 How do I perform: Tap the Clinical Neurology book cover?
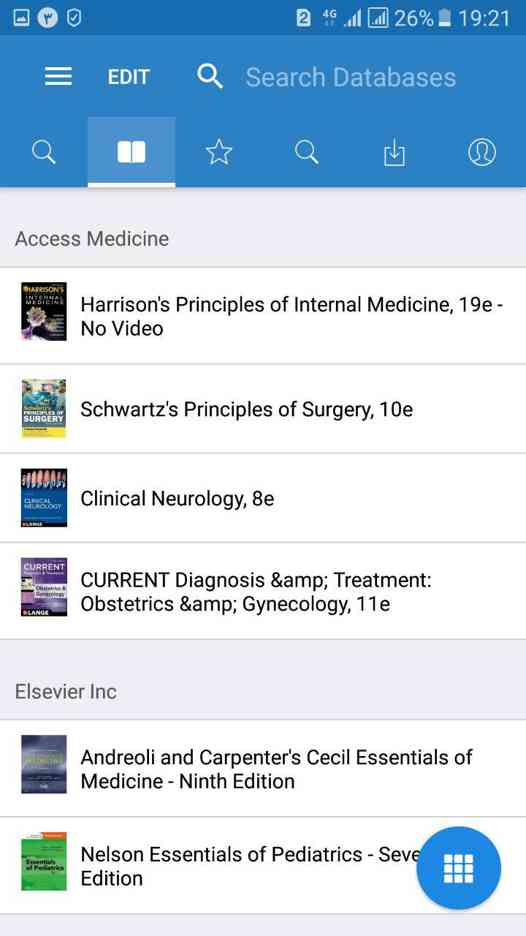[x=44, y=498]
